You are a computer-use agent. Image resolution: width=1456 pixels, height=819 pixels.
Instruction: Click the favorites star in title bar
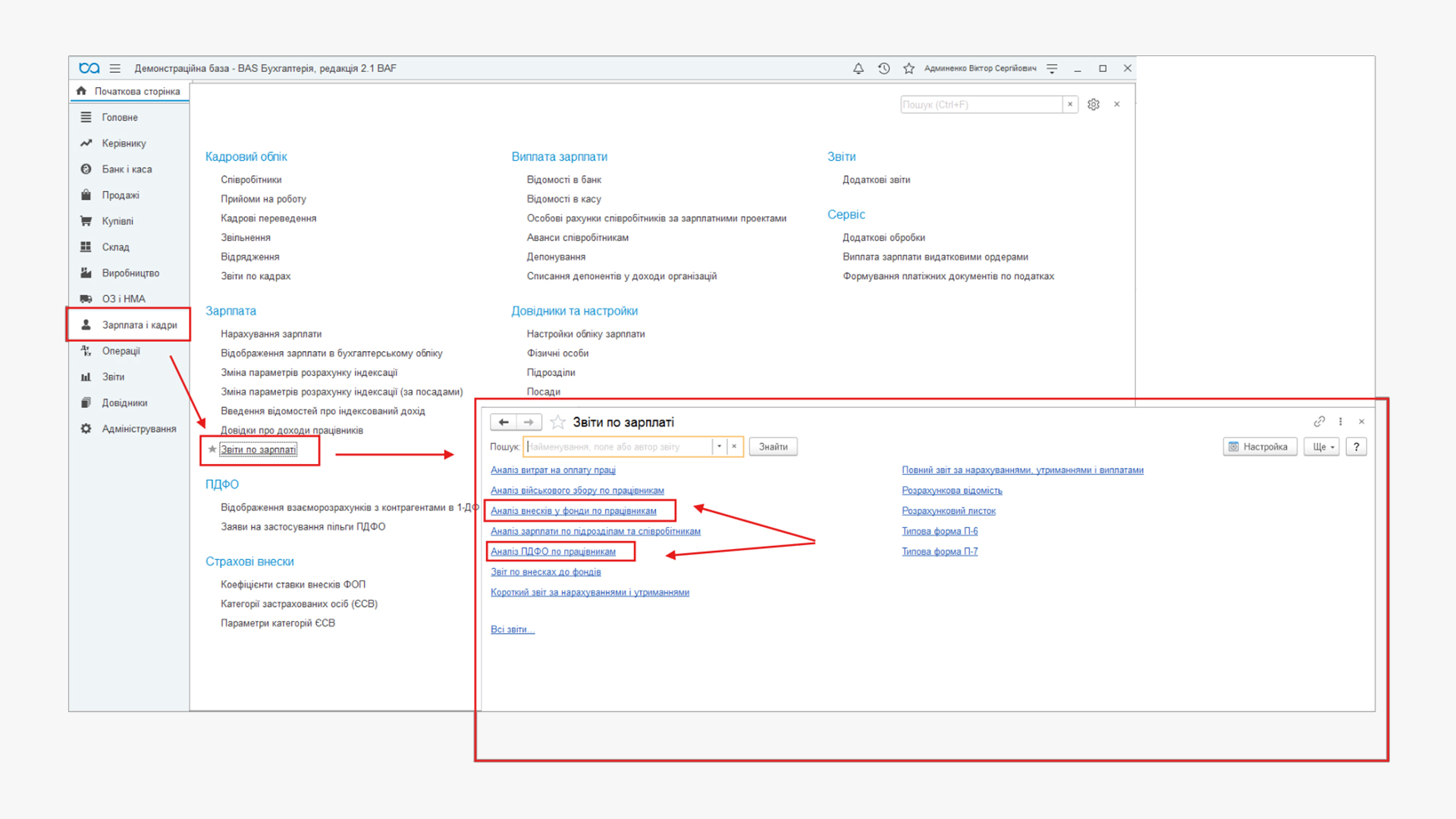tap(908, 68)
